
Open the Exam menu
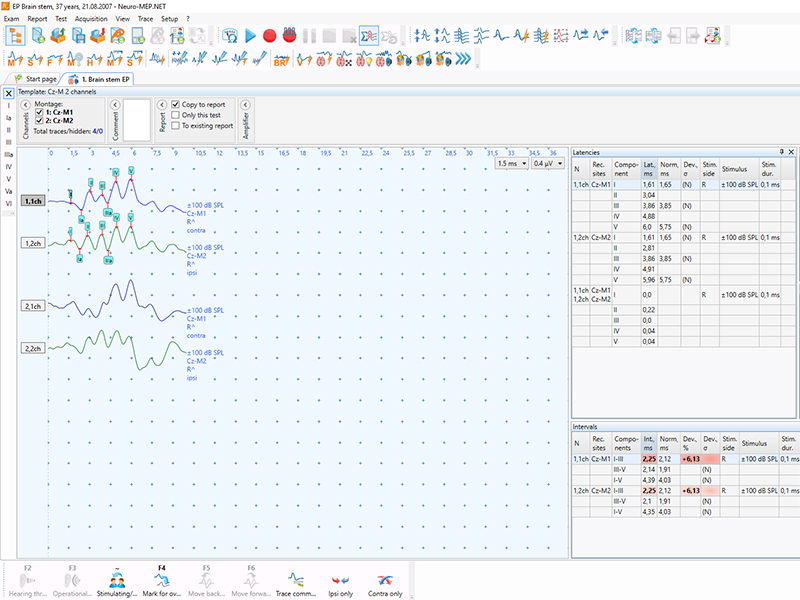[11, 19]
